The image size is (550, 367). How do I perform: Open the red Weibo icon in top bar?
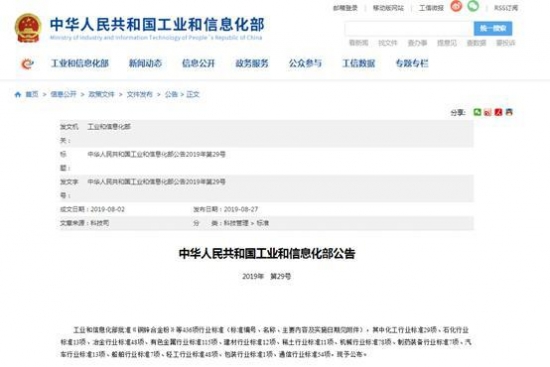(x=456, y=6)
